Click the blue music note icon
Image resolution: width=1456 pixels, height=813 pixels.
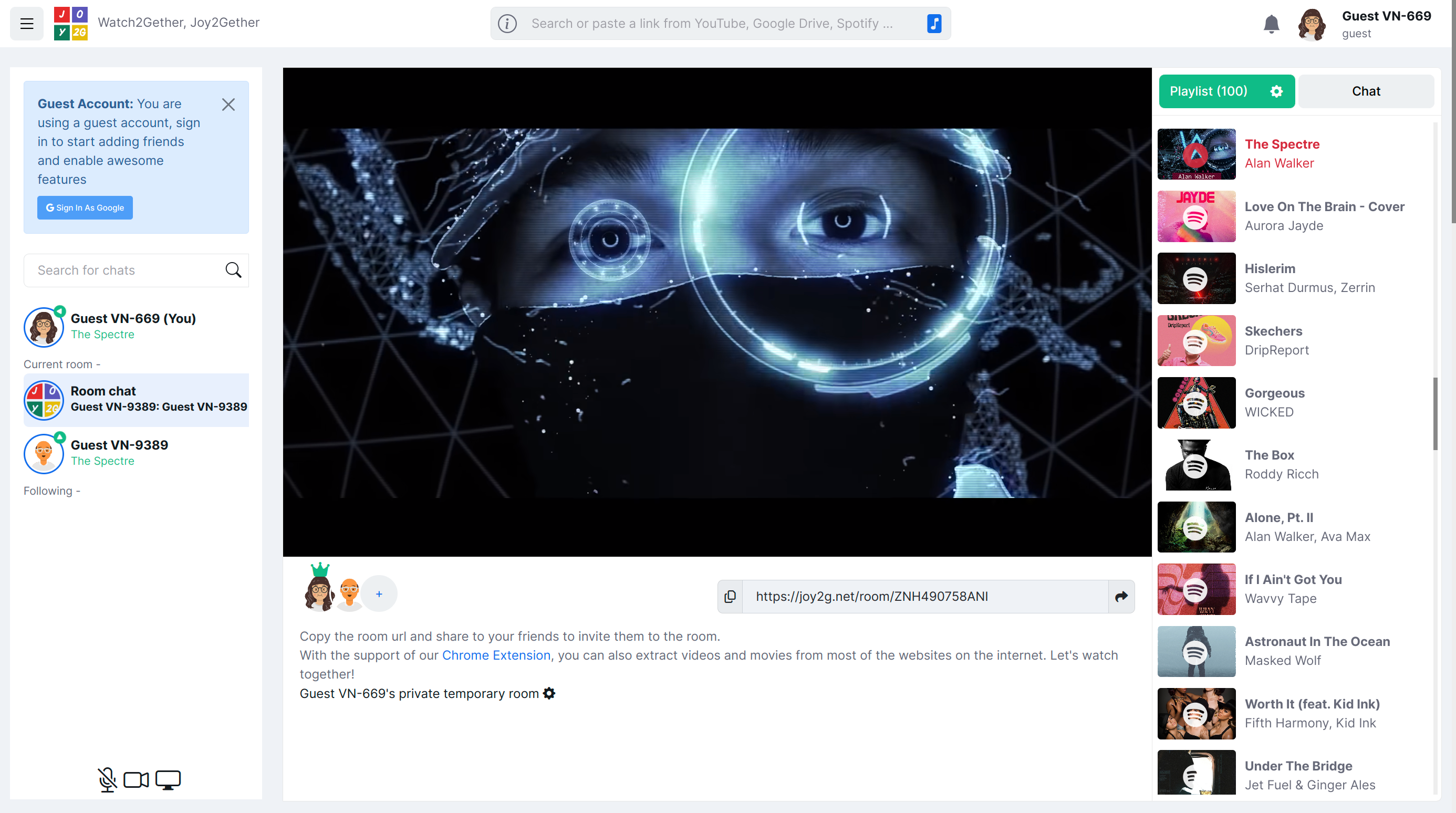coord(934,23)
